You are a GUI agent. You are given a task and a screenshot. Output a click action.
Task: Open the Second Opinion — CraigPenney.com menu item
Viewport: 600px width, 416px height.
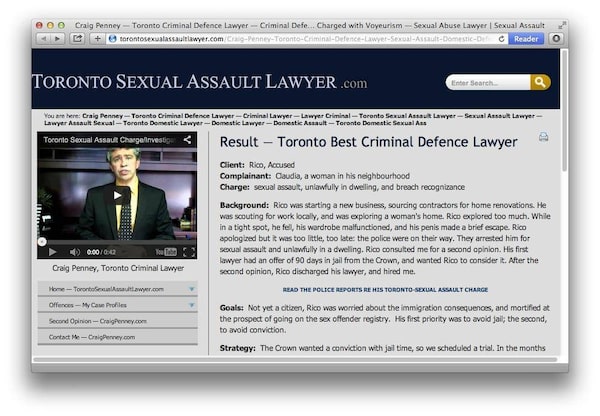point(98,321)
